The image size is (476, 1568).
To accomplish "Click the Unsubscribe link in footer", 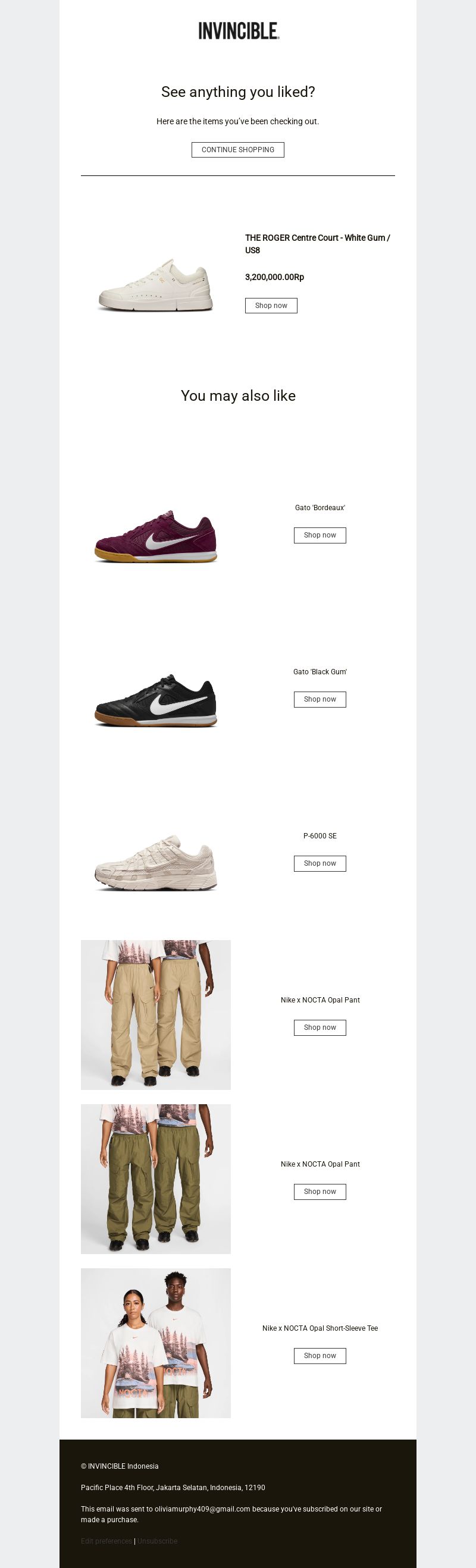I will point(157,1541).
